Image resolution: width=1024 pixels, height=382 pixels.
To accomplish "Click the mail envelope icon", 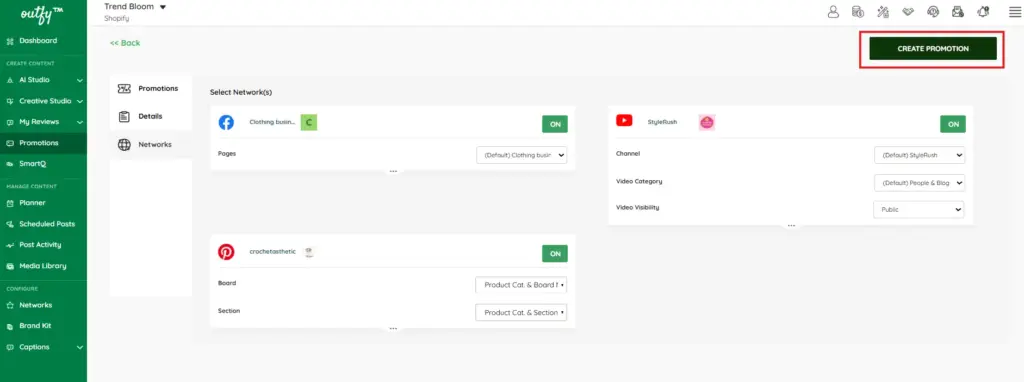I will [x=958, y=12].
